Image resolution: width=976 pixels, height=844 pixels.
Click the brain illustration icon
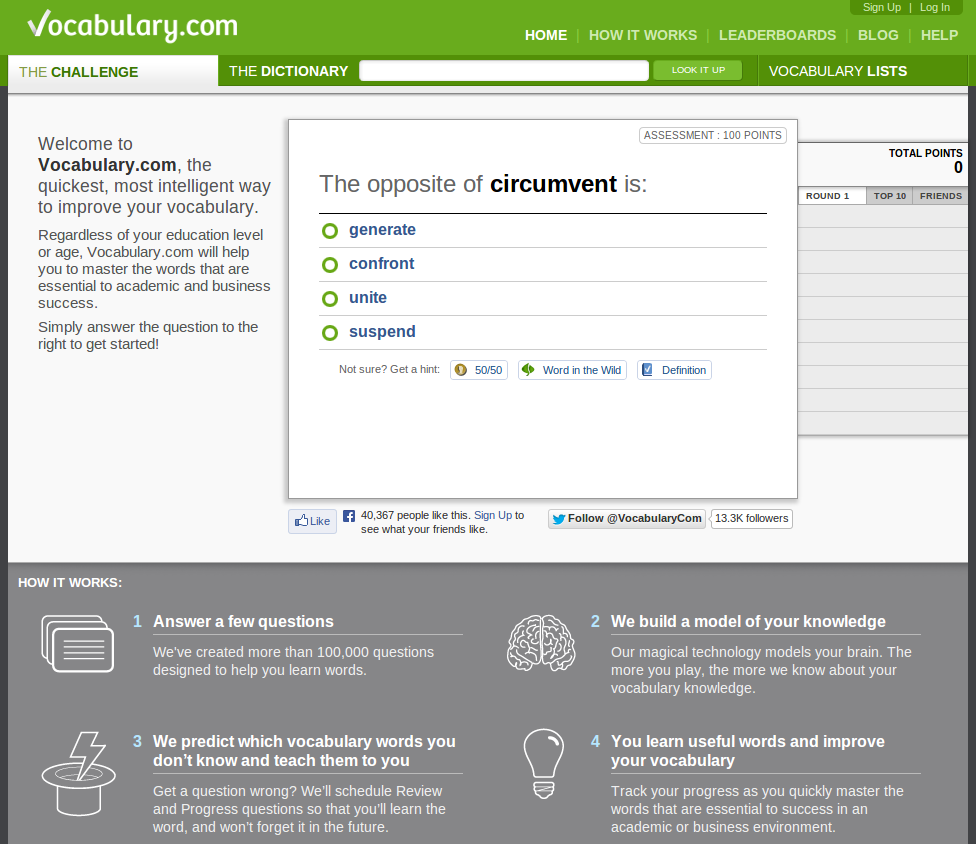point(541,643)
